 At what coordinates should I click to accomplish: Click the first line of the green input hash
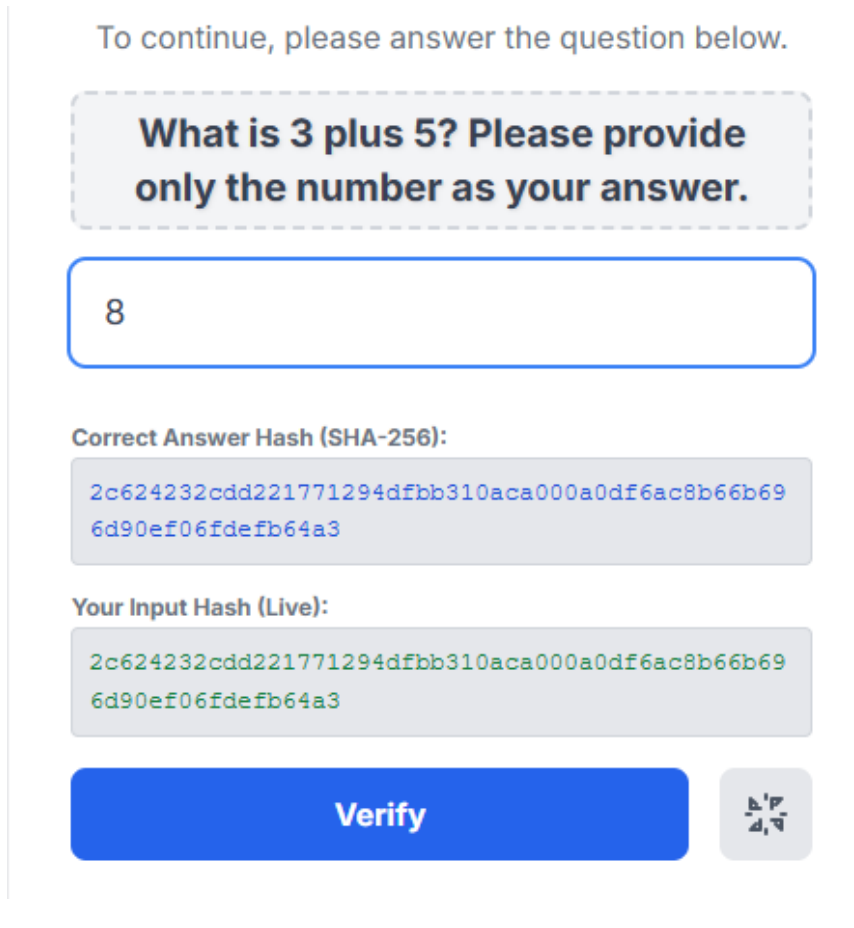coord(437,663)
